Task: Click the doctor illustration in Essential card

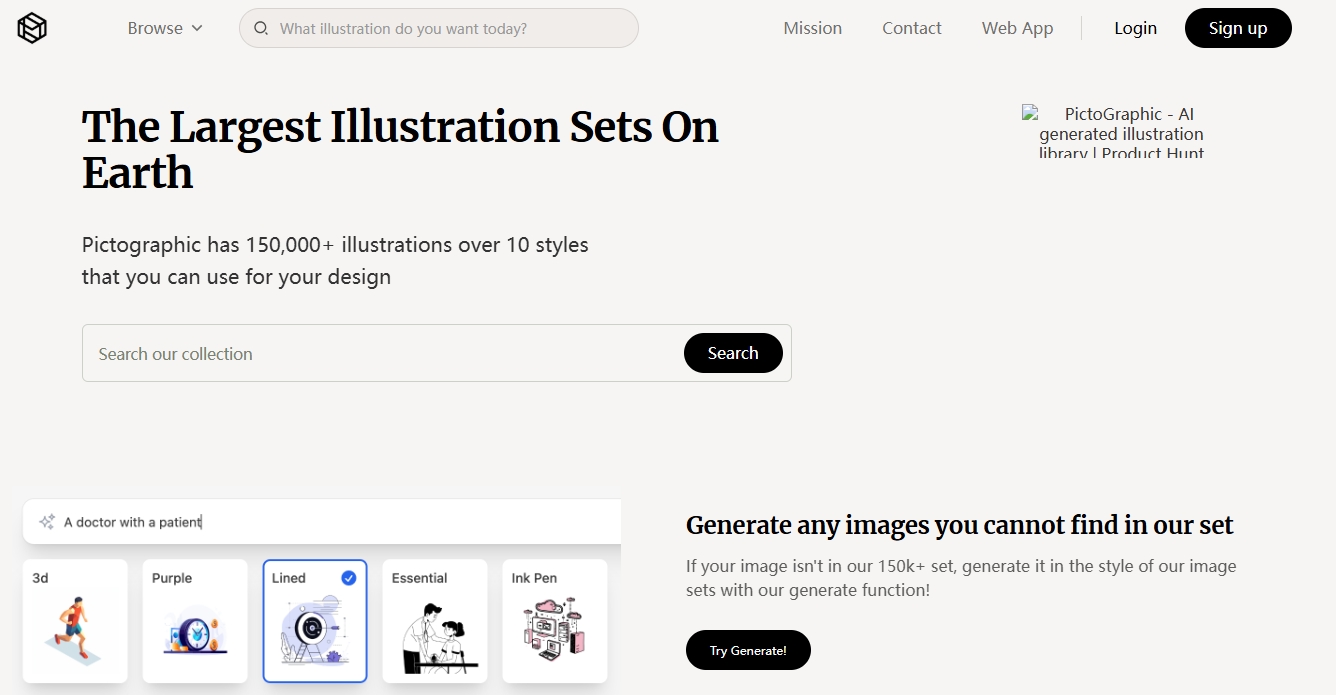Action: click(440, 638)
